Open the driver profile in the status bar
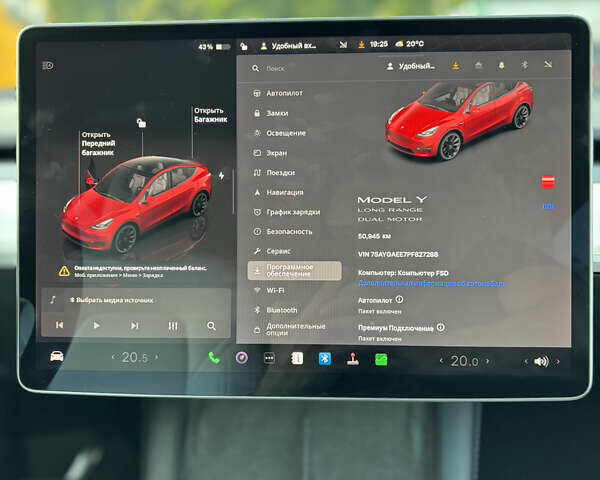The image size is (600, 480). tap(289, 46)
